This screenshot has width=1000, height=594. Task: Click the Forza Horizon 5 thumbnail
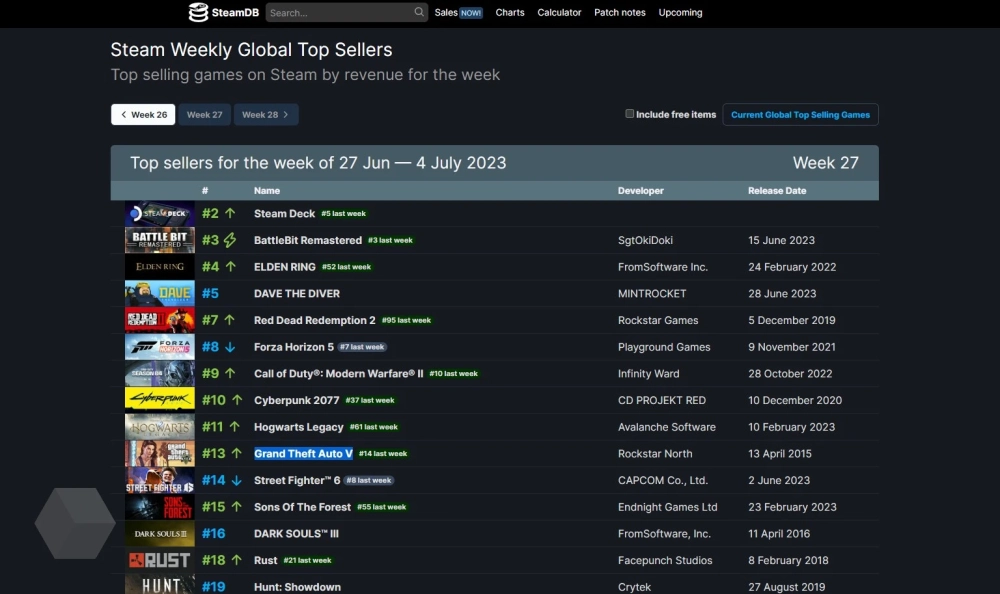pyautogui.click(x=159, y=347)
